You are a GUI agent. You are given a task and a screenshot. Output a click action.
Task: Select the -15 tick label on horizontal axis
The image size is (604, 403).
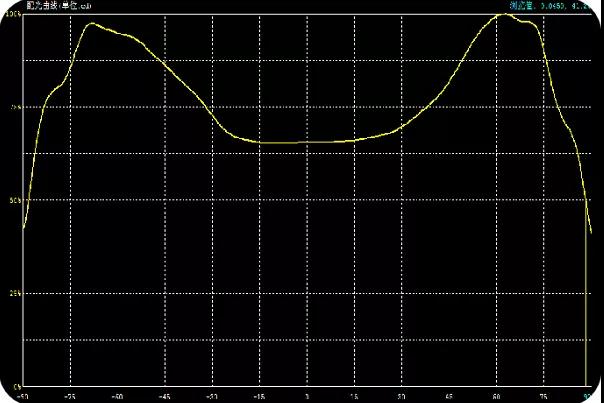[258, 395]
